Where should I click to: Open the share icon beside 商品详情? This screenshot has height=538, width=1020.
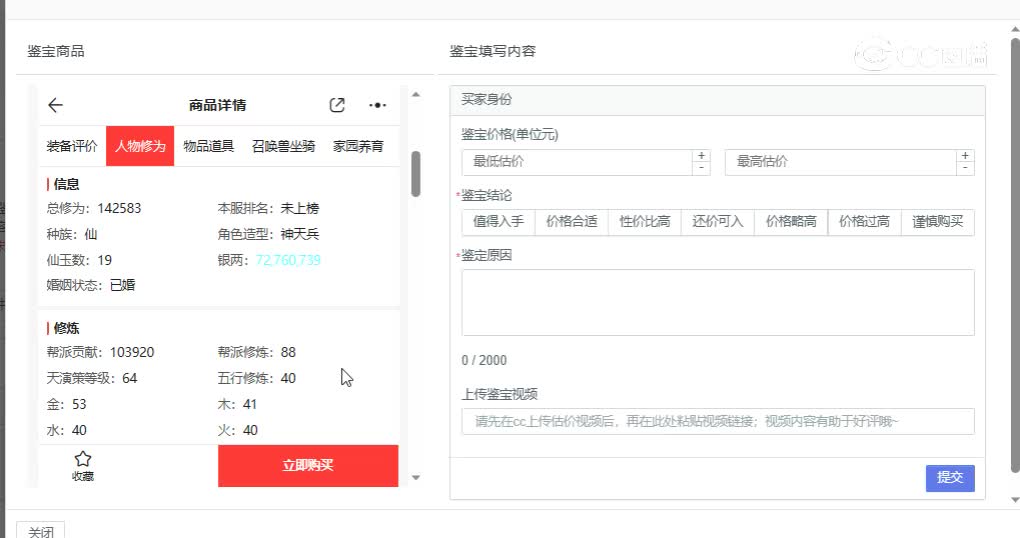click(x=337, y=105)
